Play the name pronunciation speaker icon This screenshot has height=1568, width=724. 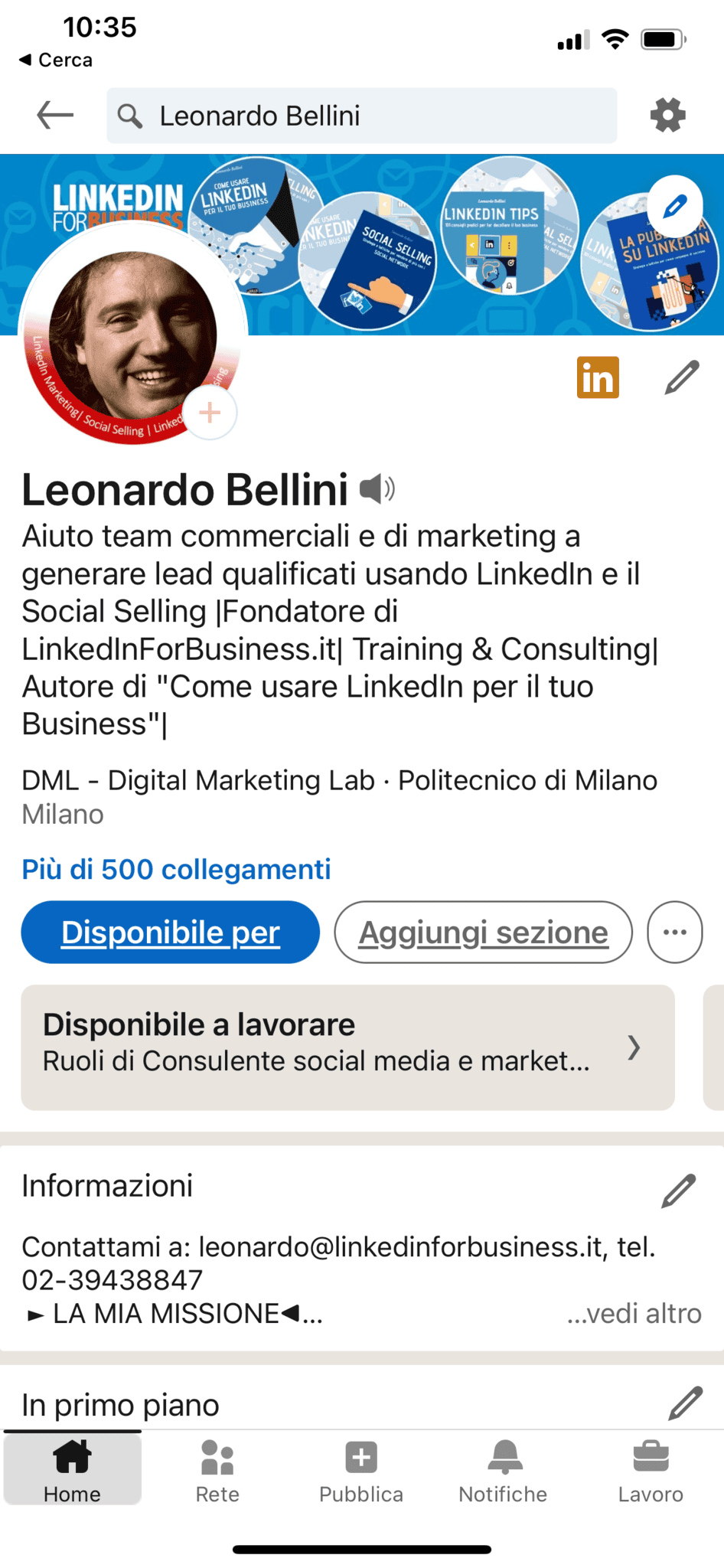pos(377,488)
